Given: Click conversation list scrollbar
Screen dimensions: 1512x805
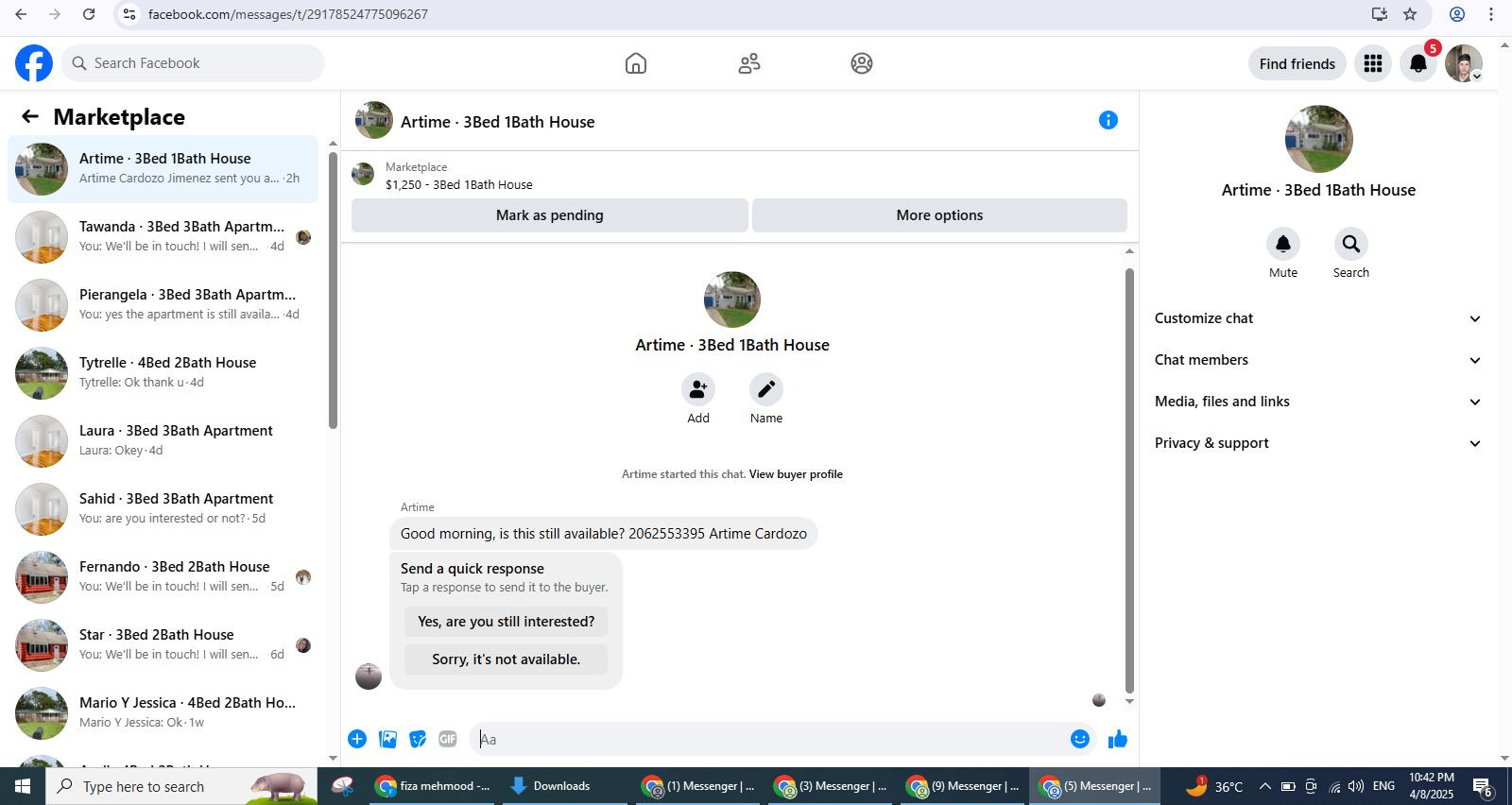Looking at the screenshot, I should tap(333, 290).
